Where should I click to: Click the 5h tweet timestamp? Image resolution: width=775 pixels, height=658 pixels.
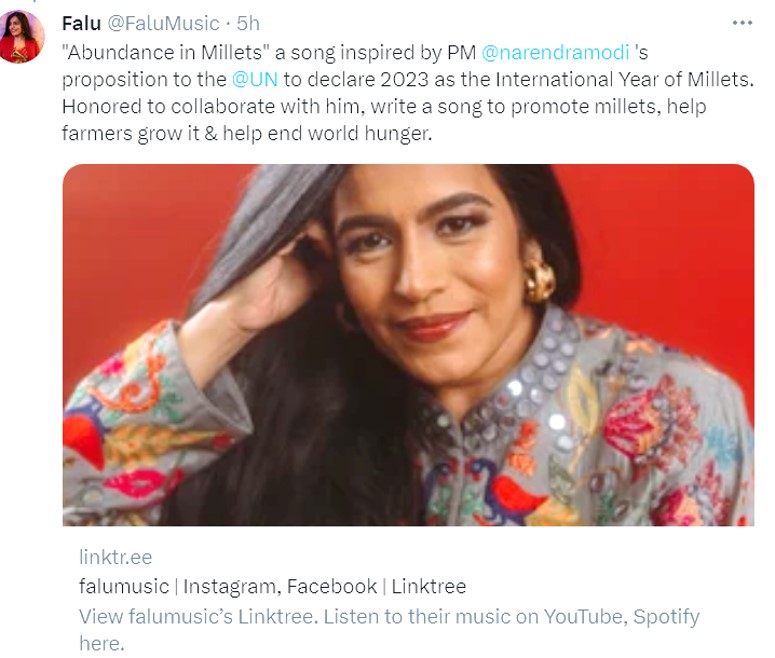coord(247,23)
